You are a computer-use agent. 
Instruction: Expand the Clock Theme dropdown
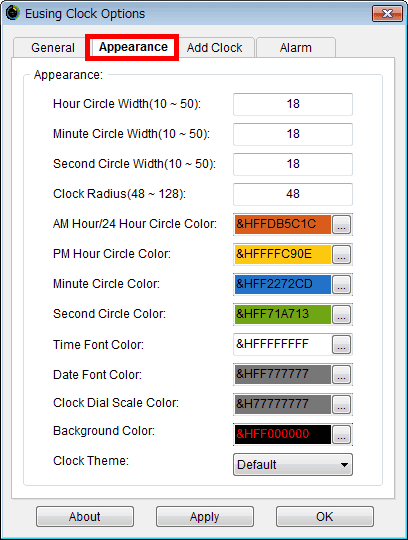pyautogui.click(x=293, y=465)
